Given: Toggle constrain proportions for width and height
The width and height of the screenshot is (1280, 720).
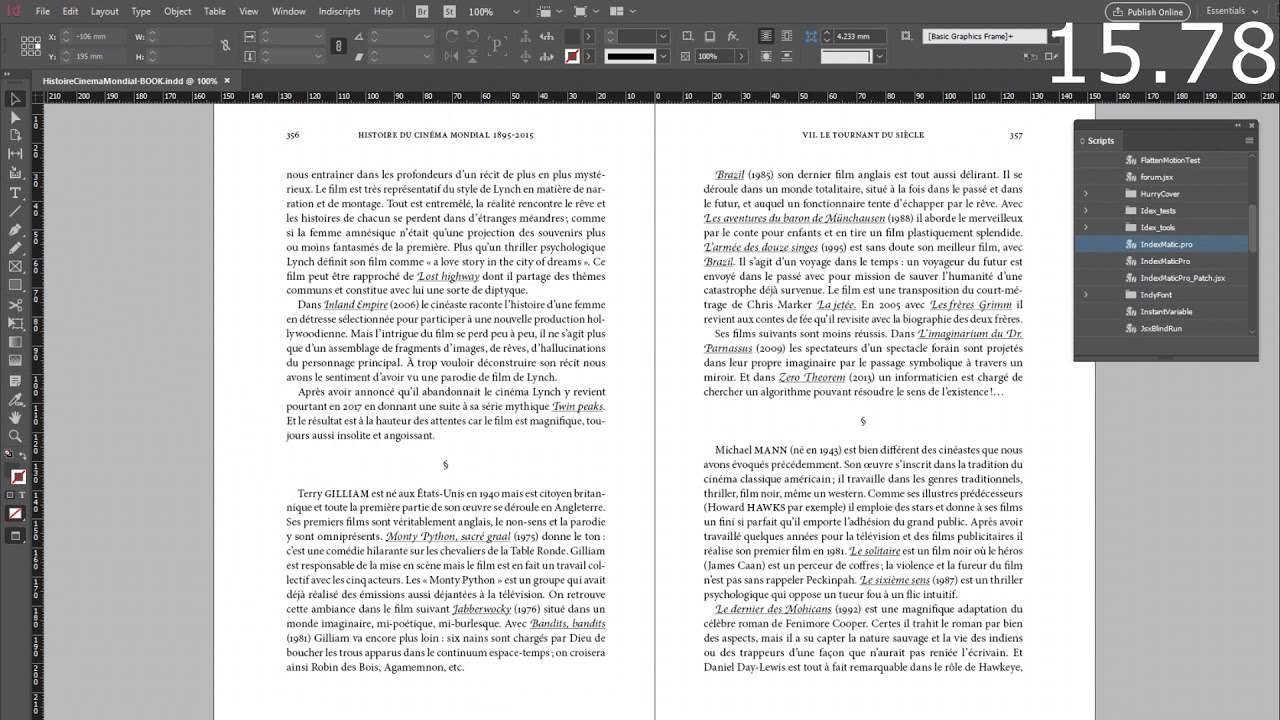Looking at the screenshot, I should [x=225, y=46].
